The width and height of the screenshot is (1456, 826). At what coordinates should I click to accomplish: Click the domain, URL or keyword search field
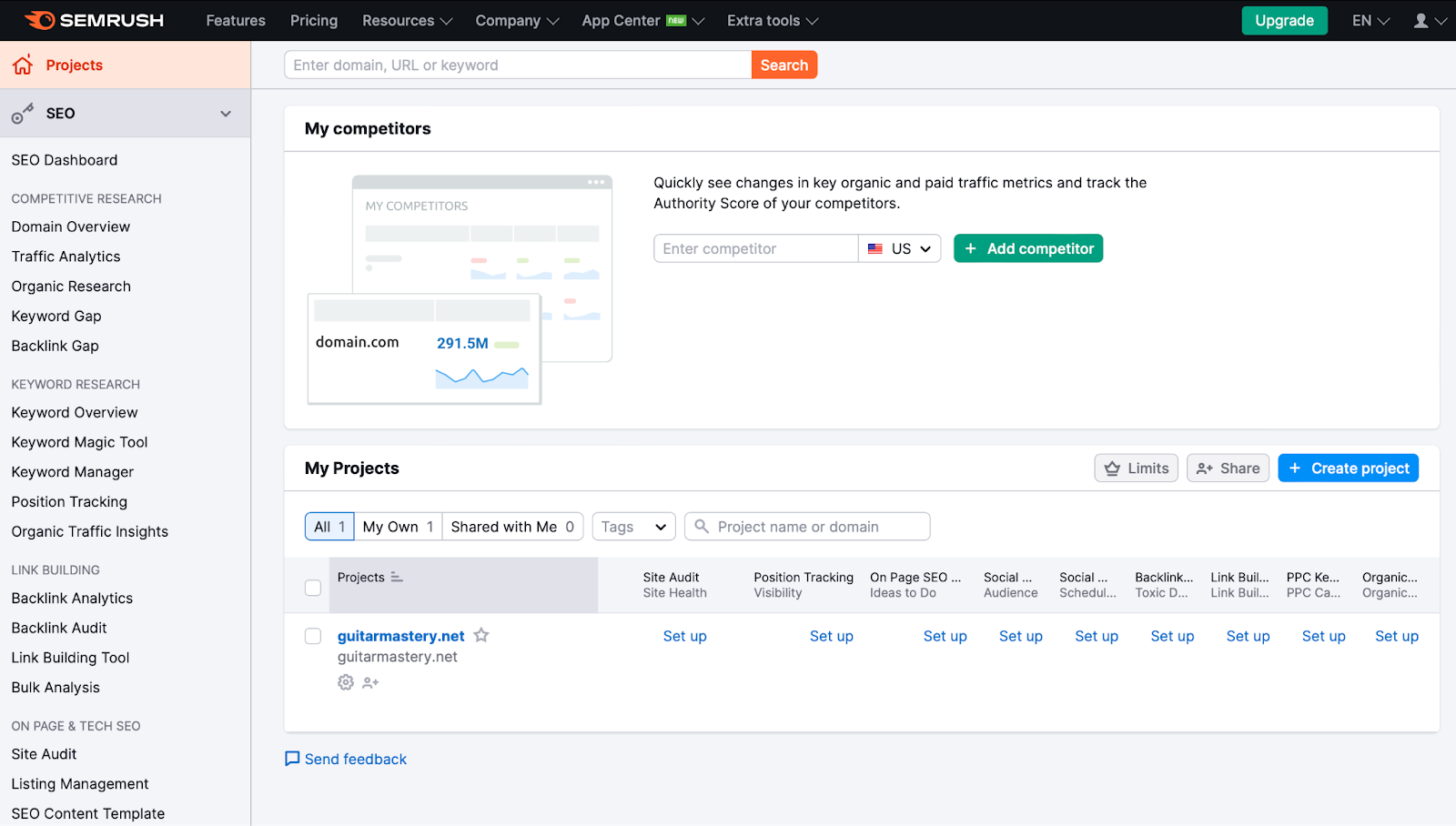click(x=518, y=65)
